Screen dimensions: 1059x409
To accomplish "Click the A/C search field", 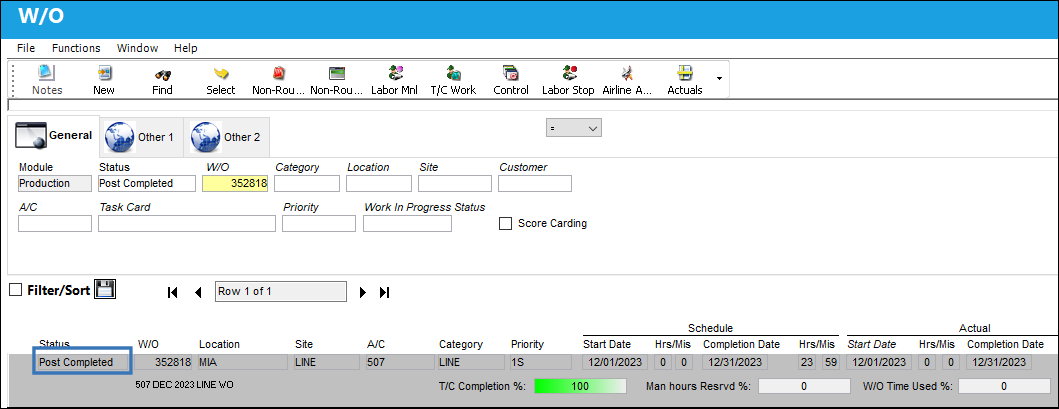I will point(55,223).
